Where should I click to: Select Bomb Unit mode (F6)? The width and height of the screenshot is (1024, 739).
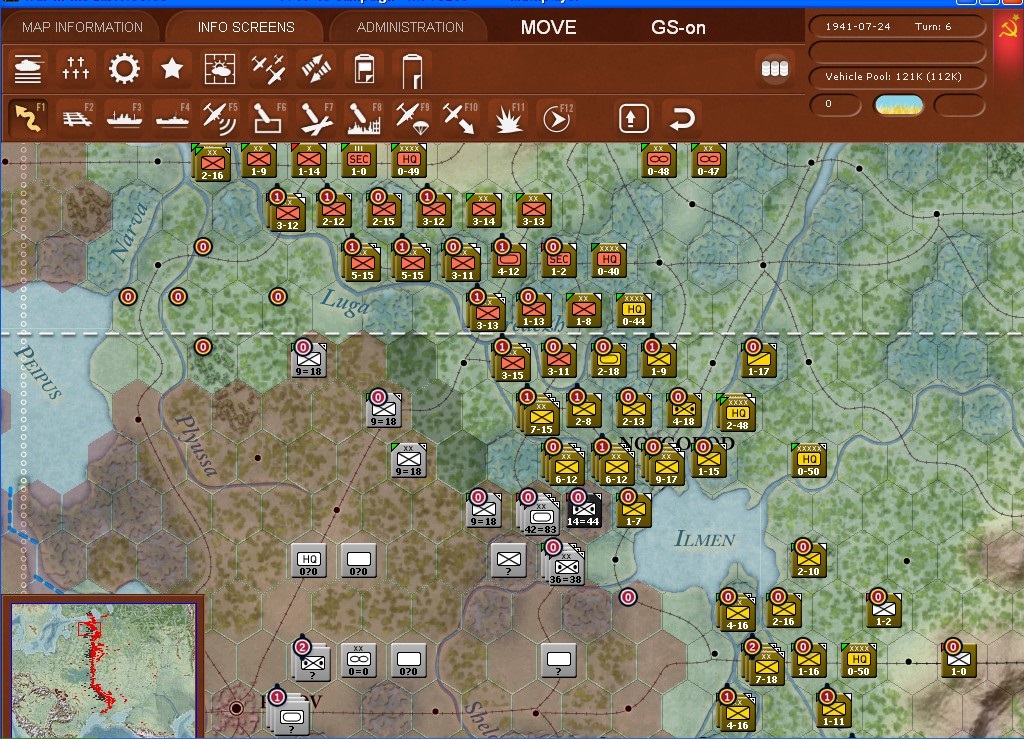click(268, 118)
